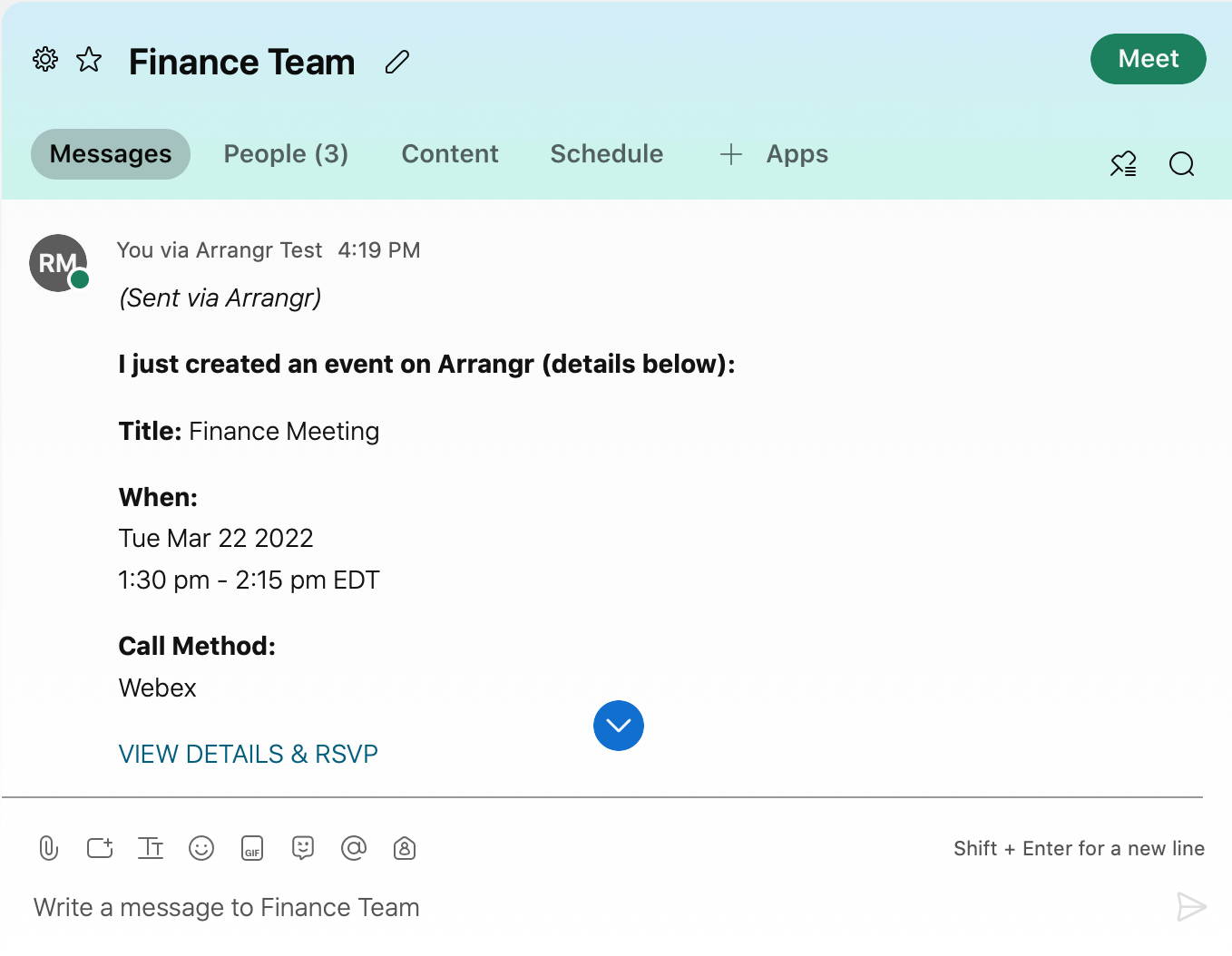Viewport: 1232px width, 956px height.
Task: Attach a file with paperclip icon
Action: 49,848
